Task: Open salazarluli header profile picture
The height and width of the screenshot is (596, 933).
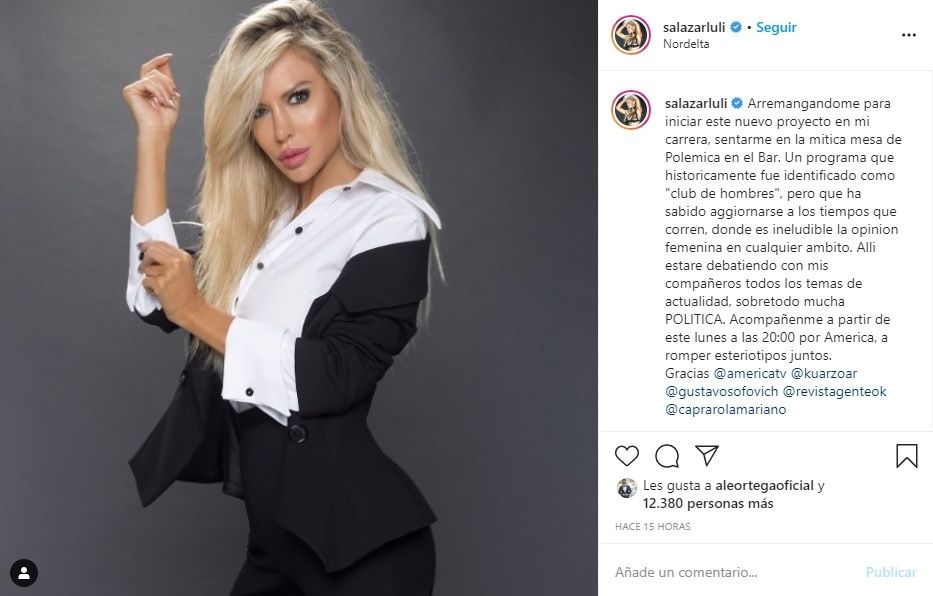Action: point(631,34)
